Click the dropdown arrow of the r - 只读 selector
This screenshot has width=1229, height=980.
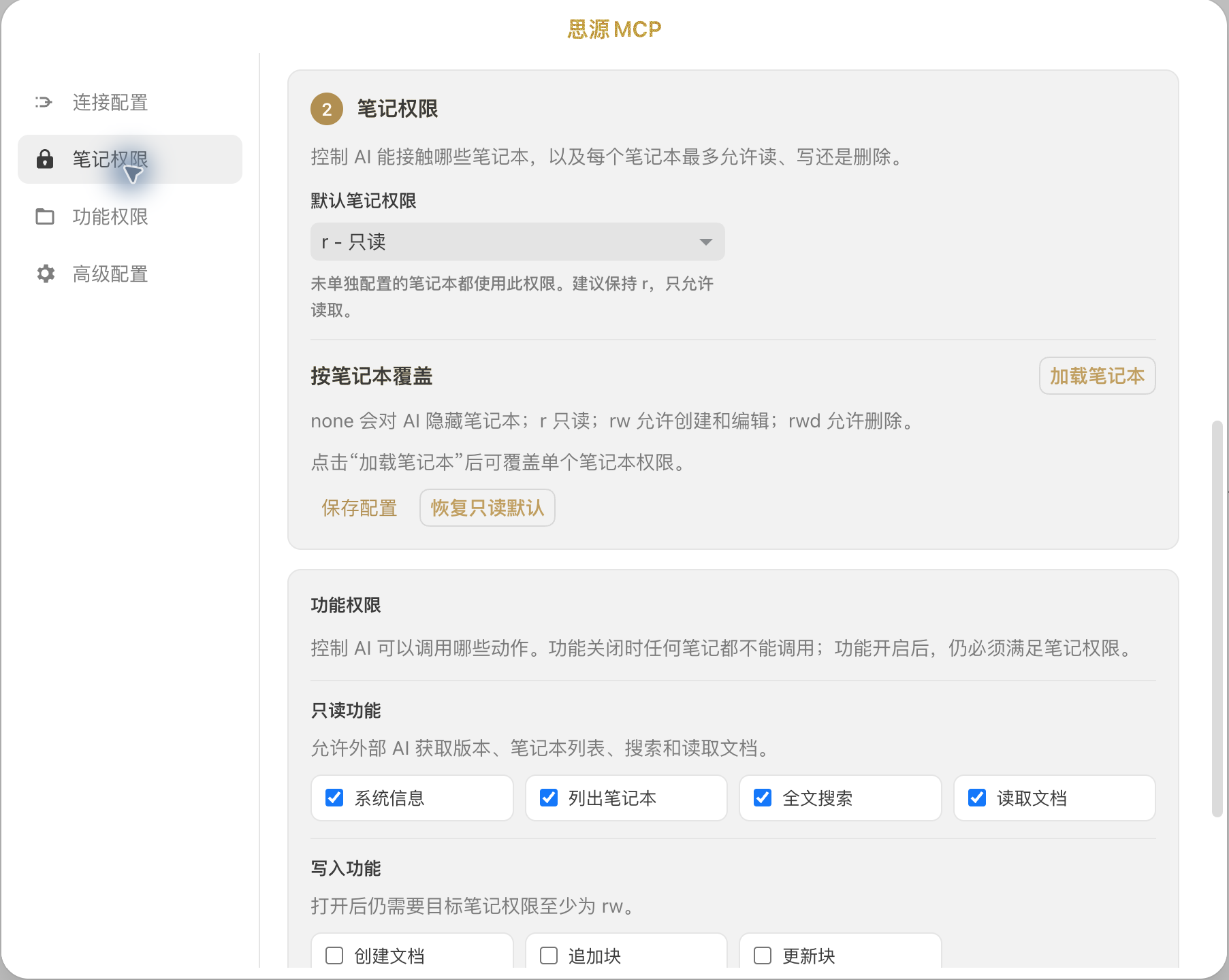(x=706, y=242)
